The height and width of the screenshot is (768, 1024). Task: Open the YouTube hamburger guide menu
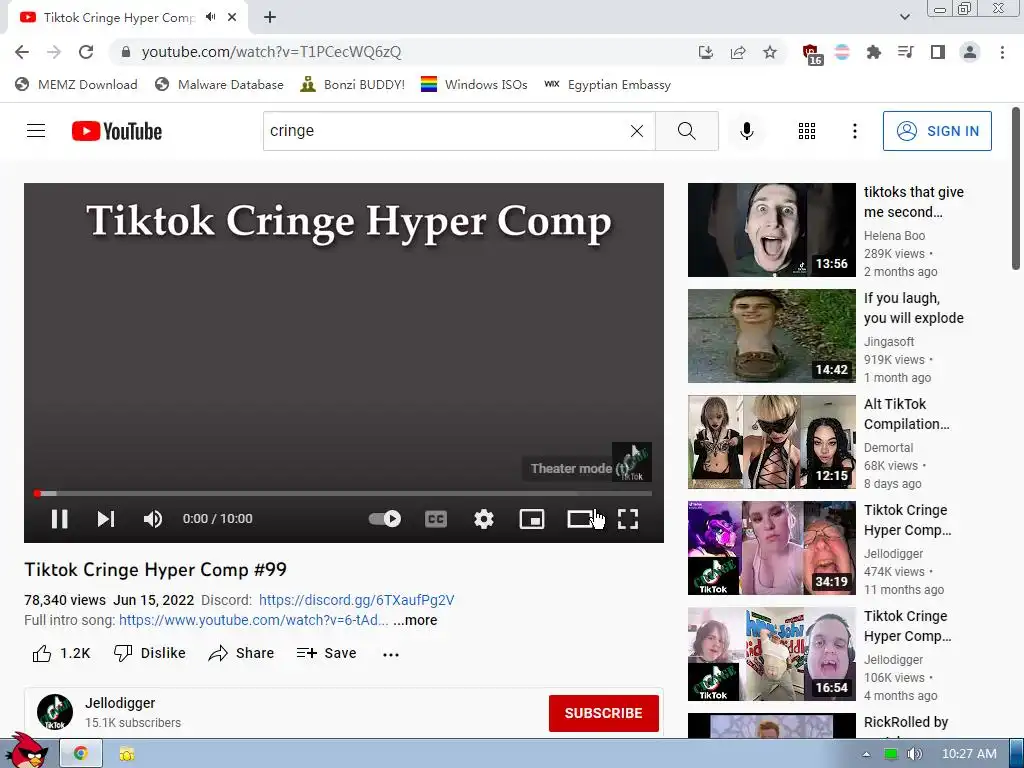[36, 131]
